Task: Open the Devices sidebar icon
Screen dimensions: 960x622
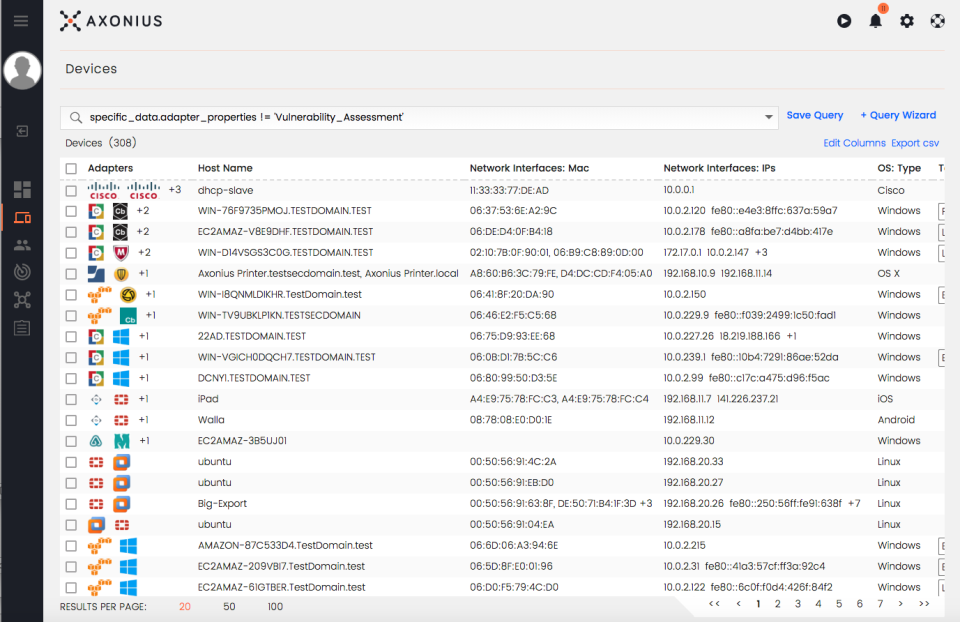Action: [22, 217]
